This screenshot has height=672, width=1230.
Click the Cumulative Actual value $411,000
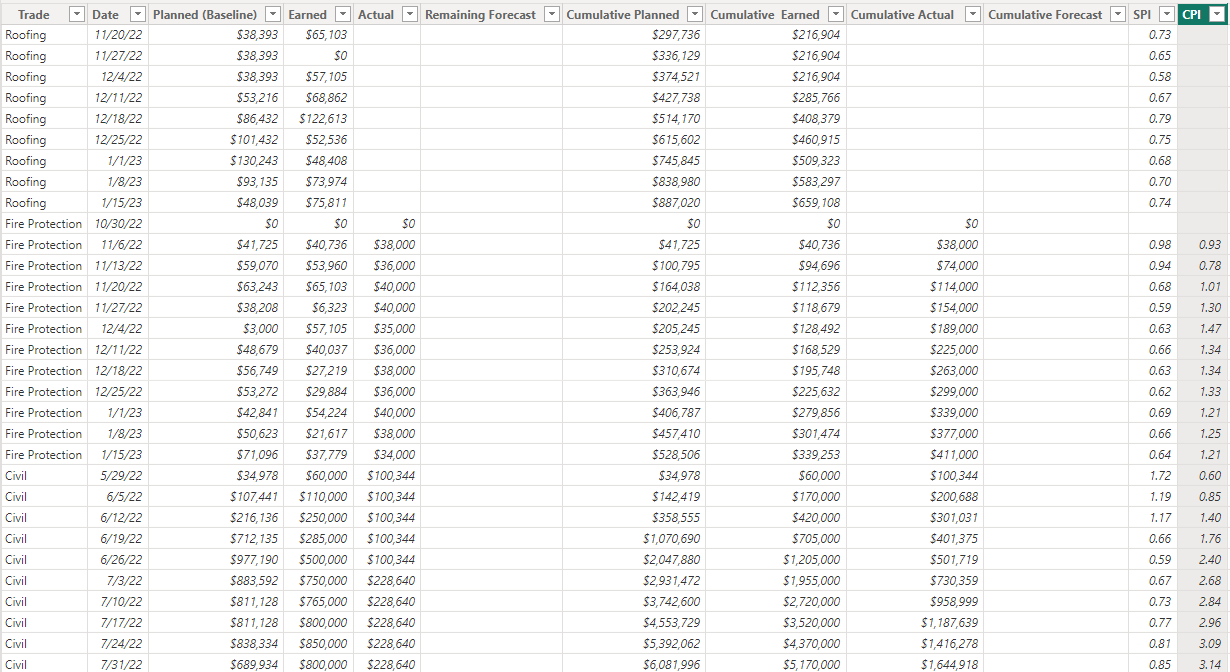[x=954, y=455]
